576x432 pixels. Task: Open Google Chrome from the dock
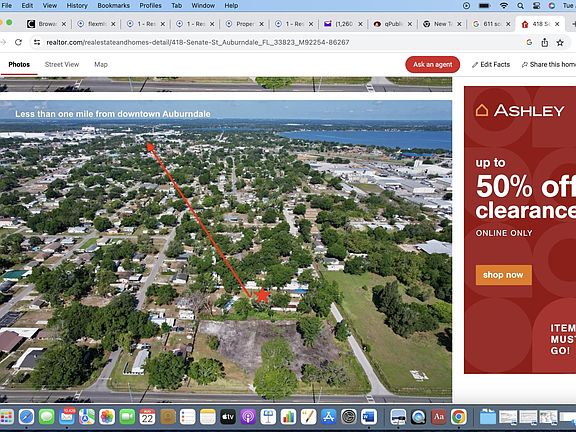pos(459,417)
